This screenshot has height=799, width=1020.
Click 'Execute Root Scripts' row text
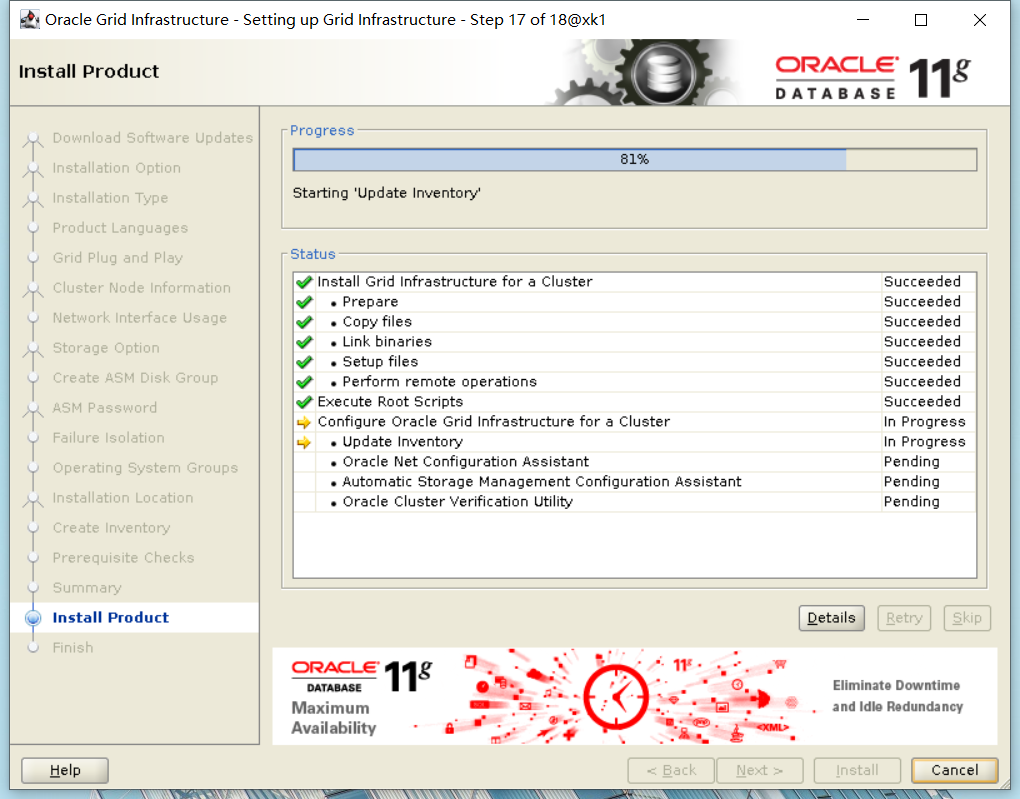(x=390, y=402)
